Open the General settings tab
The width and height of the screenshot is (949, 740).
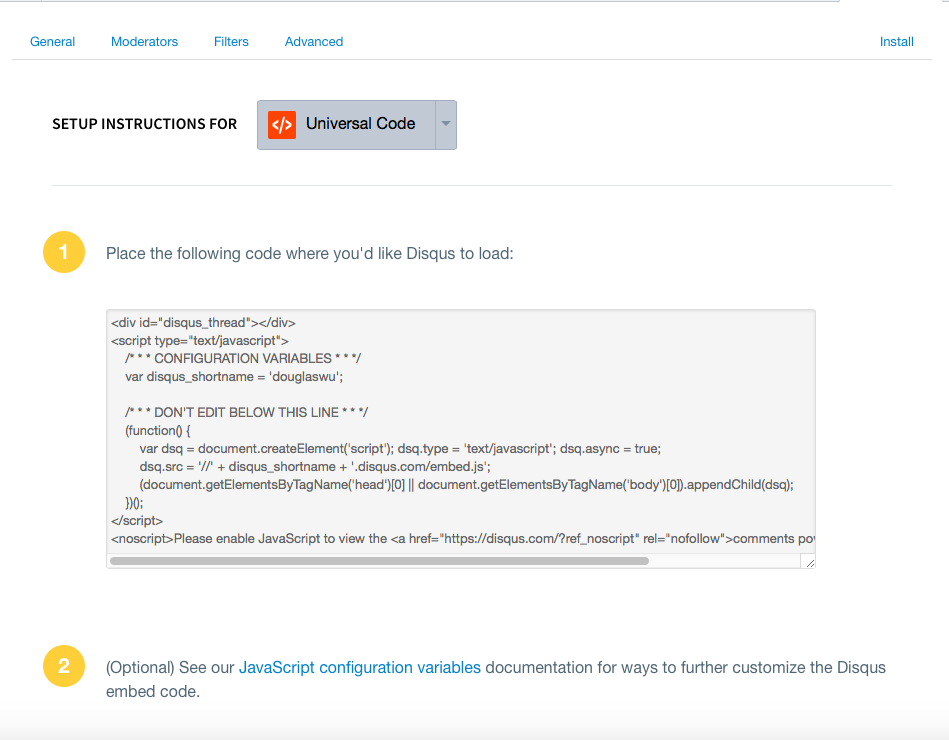(52, 42)
